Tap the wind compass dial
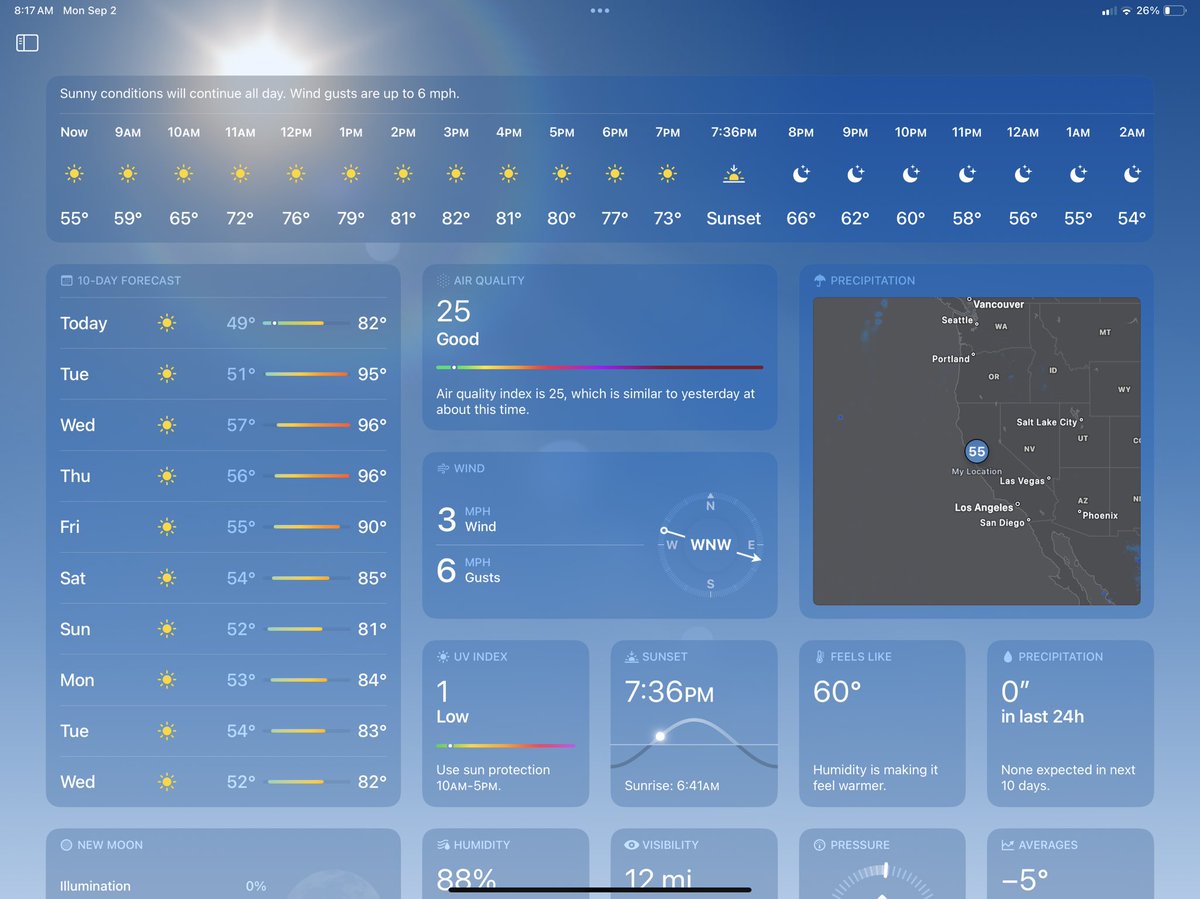The image size is (1200, 899). pyautogui.click(x=711, y=545)
